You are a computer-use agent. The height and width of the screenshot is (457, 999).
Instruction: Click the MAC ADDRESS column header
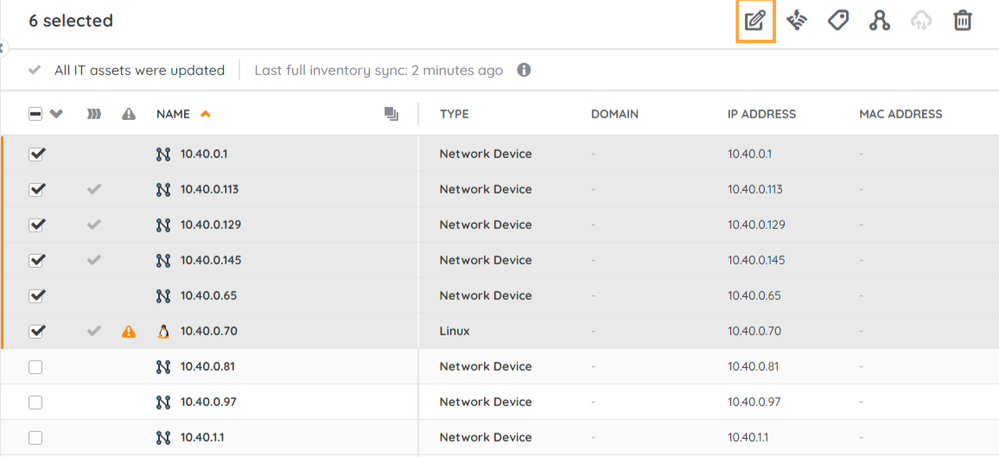(900, 114)
